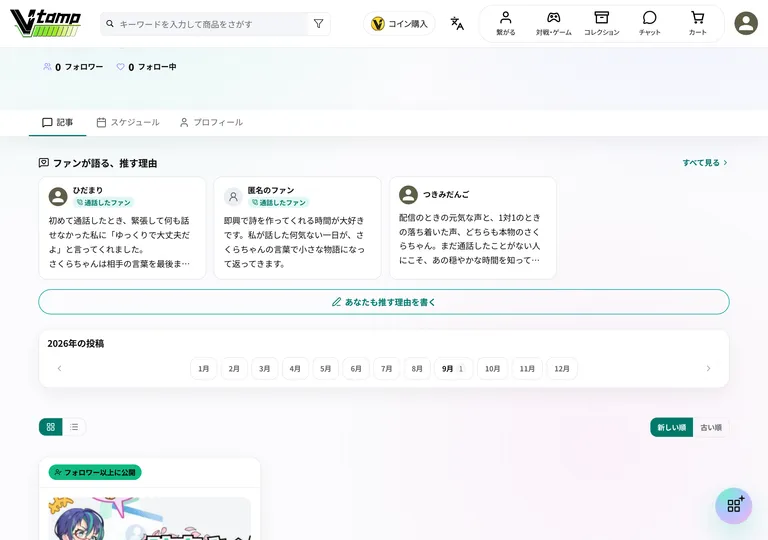The height and width of the screenshot is (540, 768).
Task: Open the スケジュール tab
Action: pos(128,123)
